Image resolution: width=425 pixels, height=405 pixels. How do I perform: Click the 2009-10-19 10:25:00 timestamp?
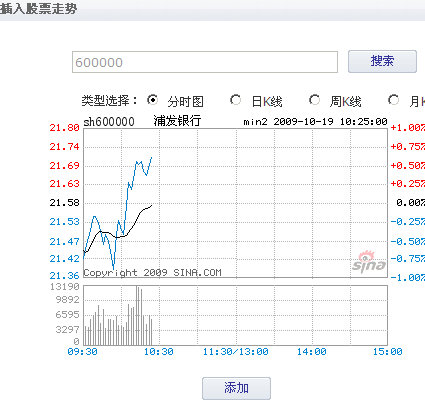coord(330,122)
